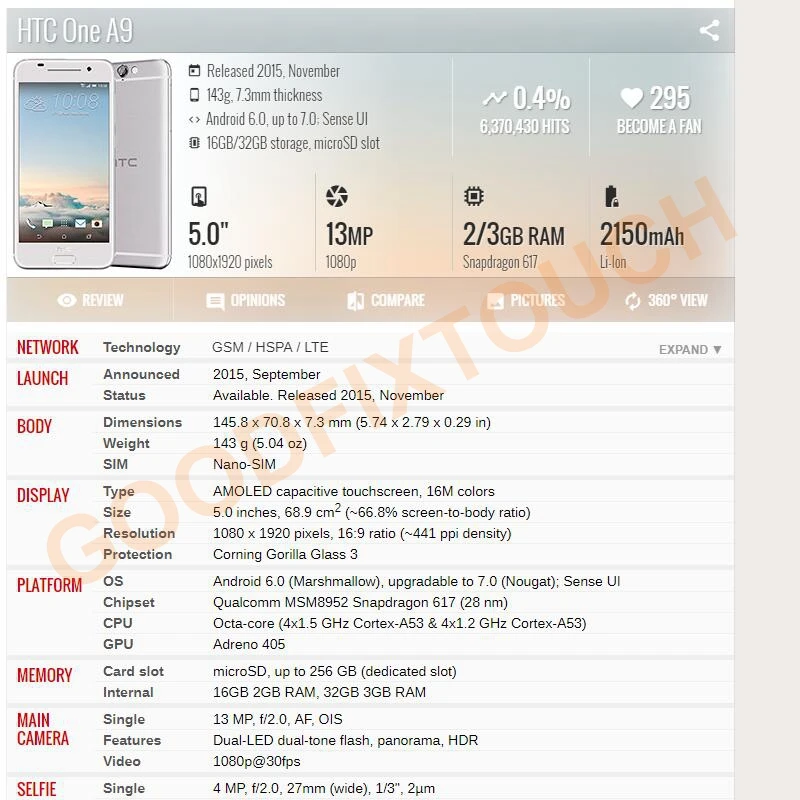
Task: Click the Resolution label
Action: [139, 533]
